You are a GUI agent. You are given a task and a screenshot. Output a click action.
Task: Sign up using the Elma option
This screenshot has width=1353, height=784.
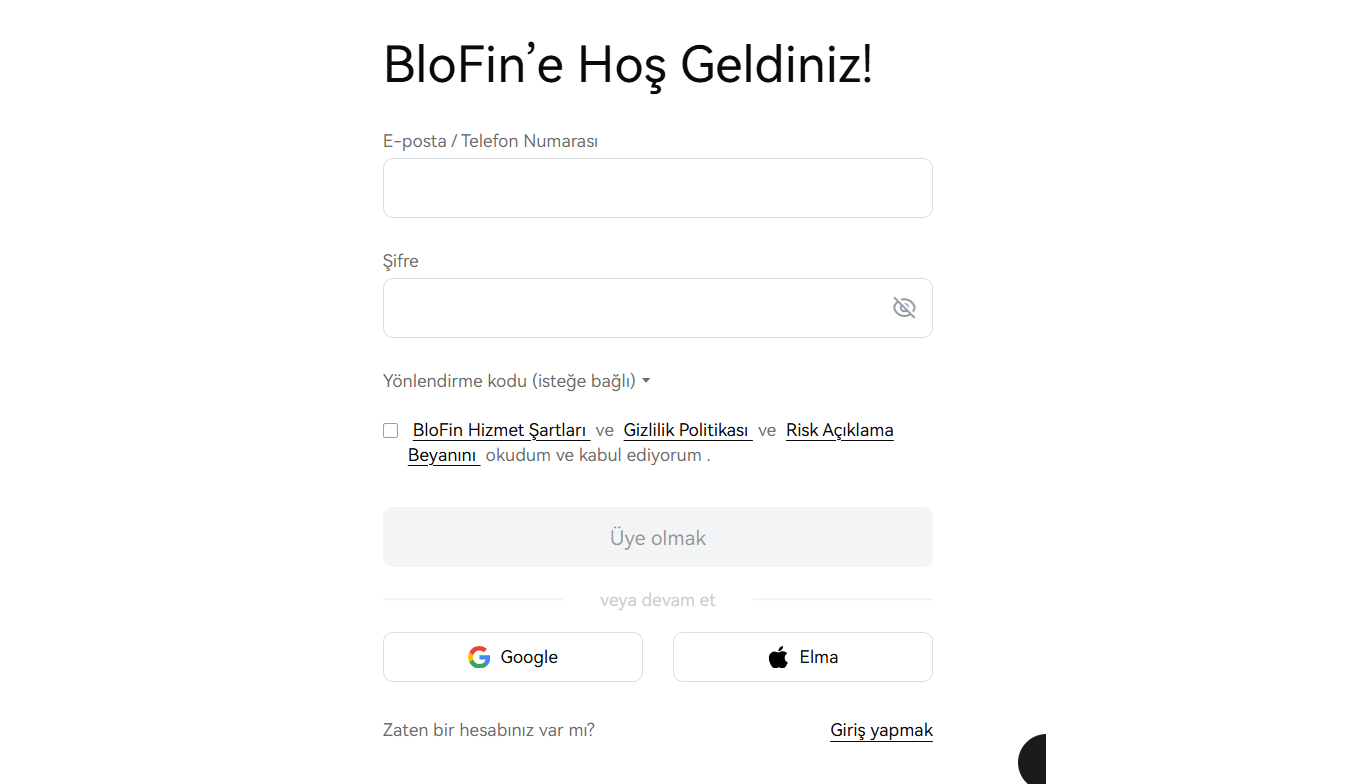pos(802,657)
